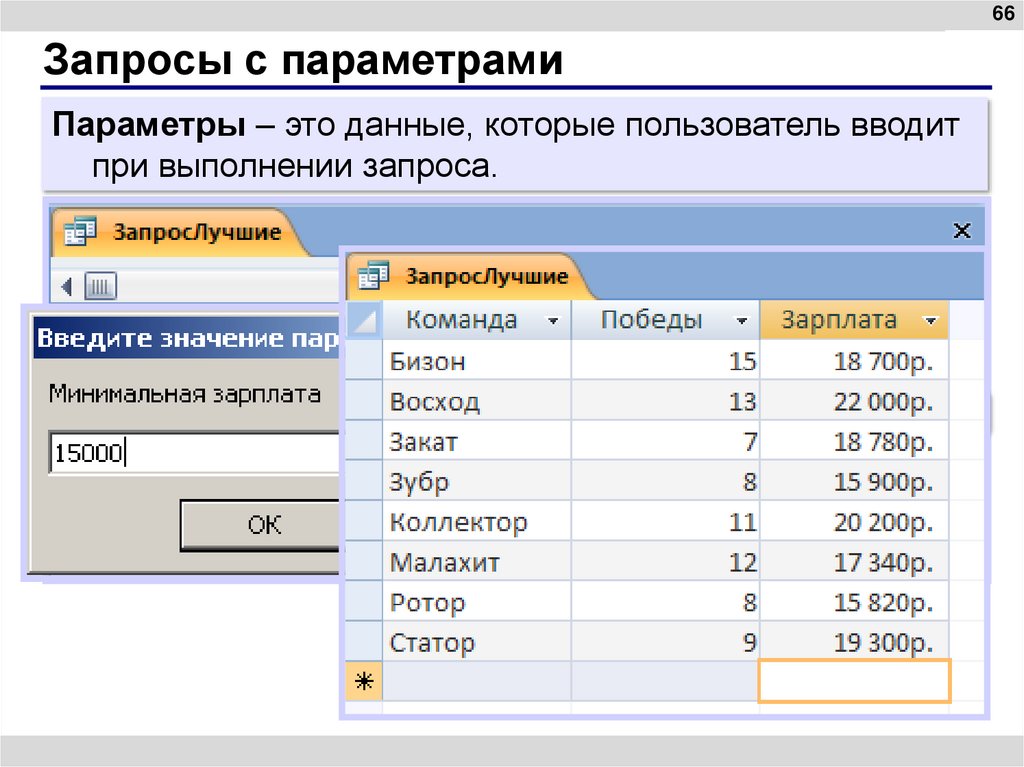Select the Бизон team cell
The height and width of the screenshot is (767, 1024).
click(x=476, y=361)
